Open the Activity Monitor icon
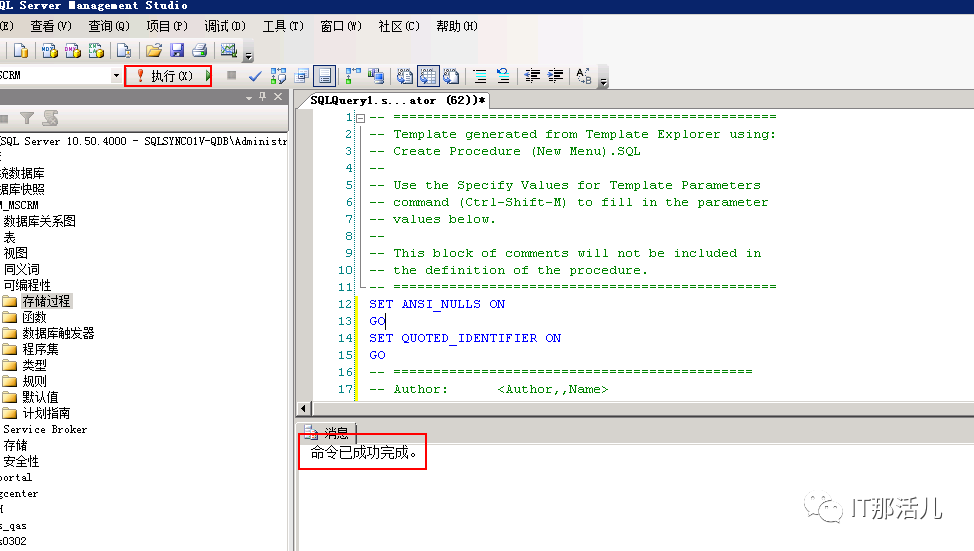The image size is (974, 551). coord(229,50)
